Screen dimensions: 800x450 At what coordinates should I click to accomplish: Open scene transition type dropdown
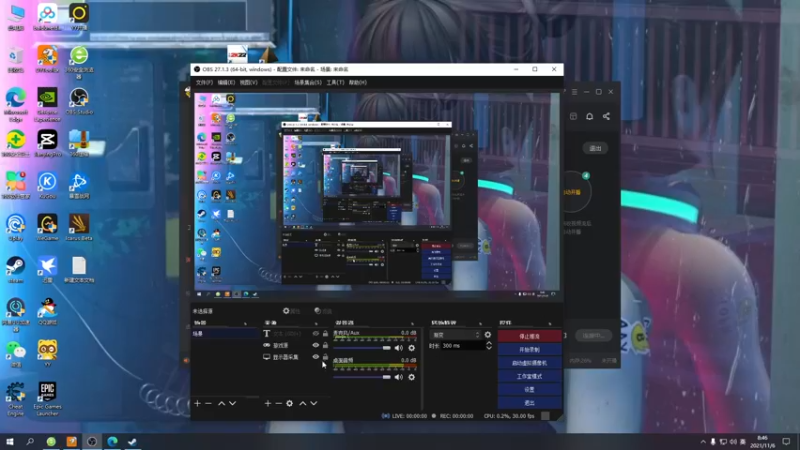pos(456,335)
